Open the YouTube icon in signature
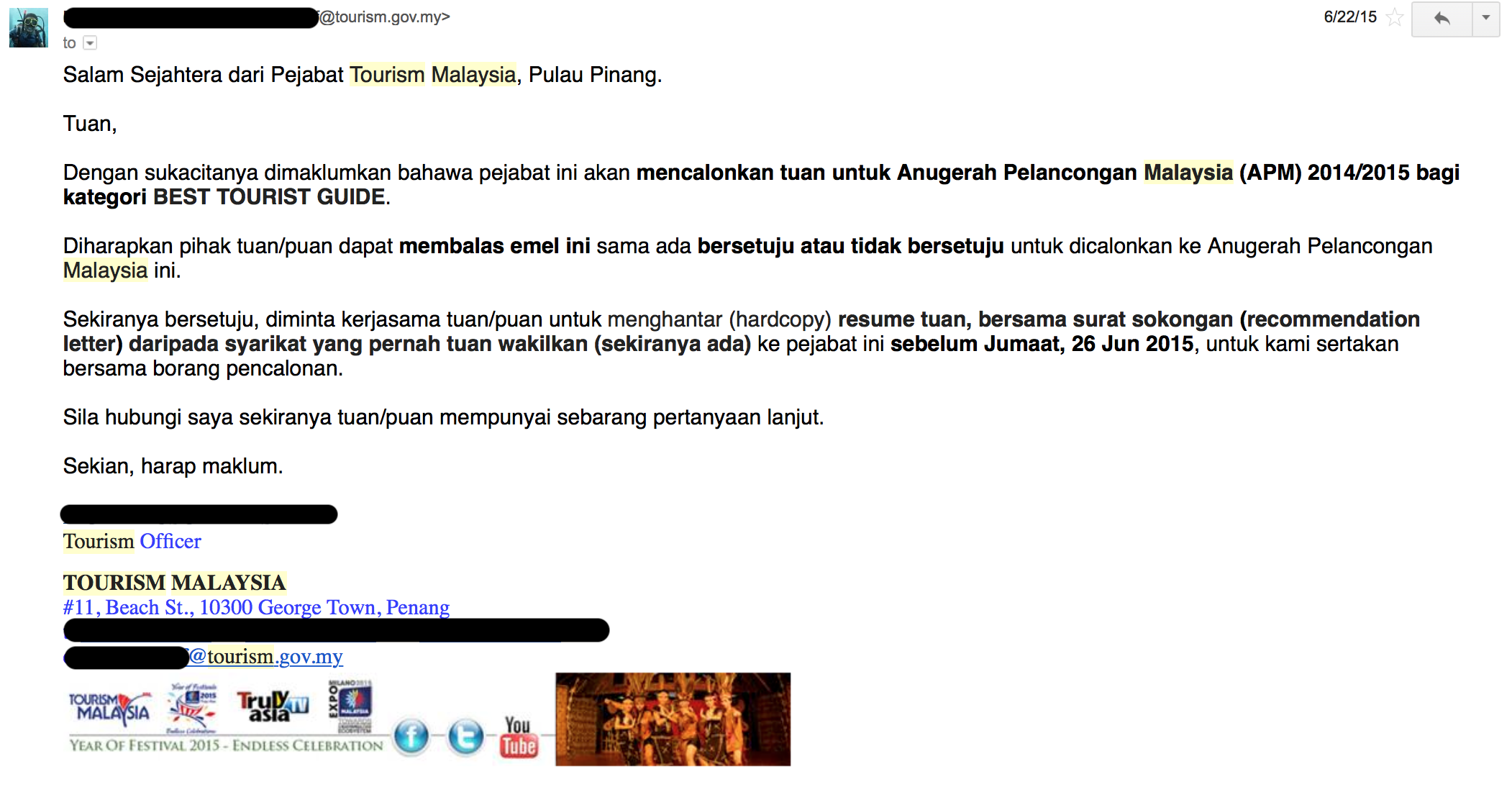 coord(519,737)
